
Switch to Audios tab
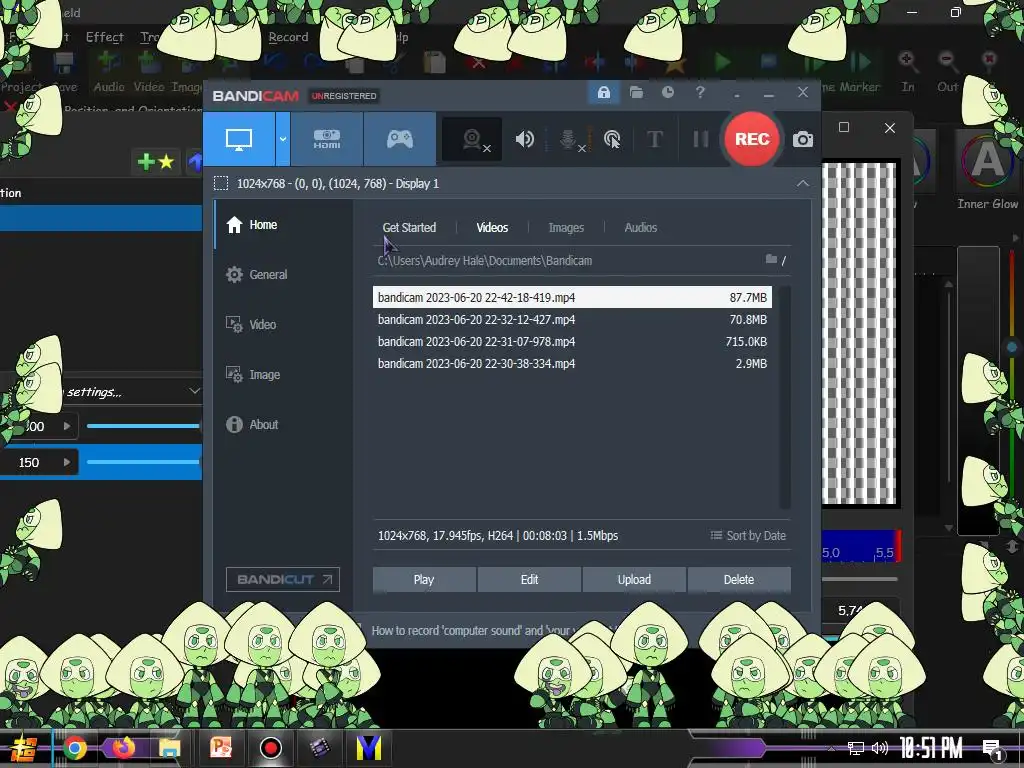641,228
